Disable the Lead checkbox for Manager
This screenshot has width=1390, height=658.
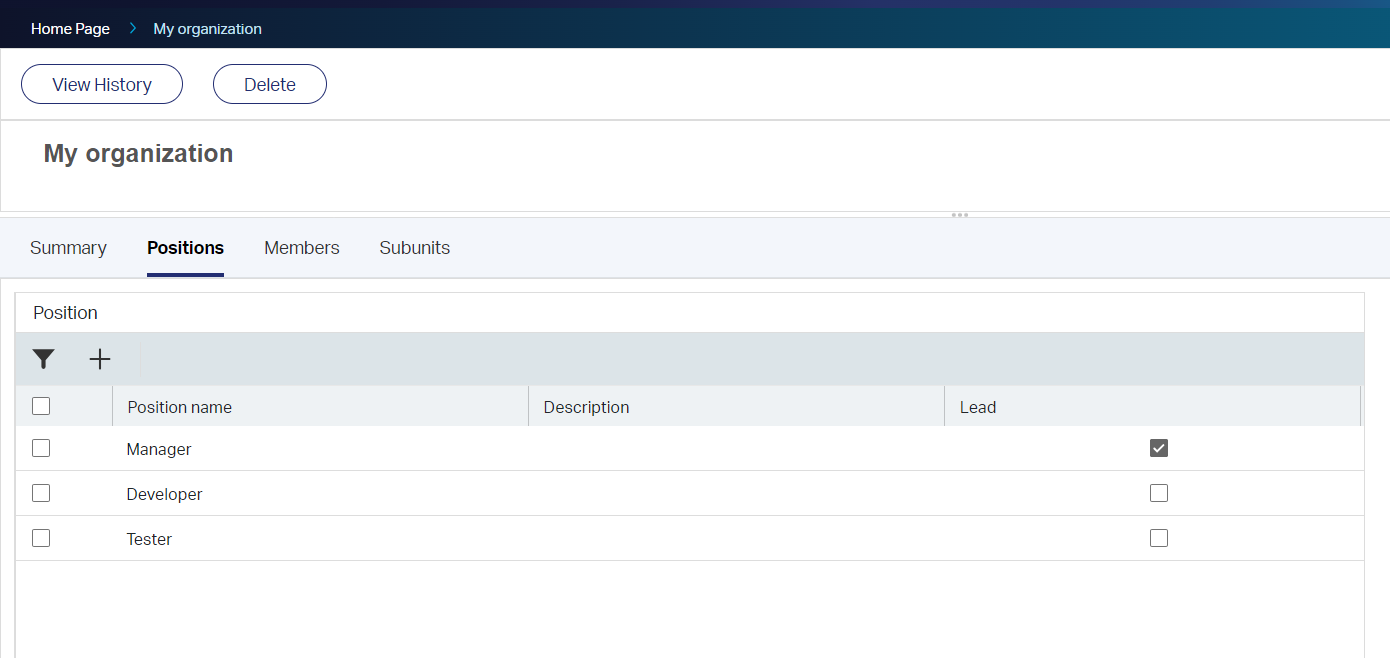pos(1158,448)
